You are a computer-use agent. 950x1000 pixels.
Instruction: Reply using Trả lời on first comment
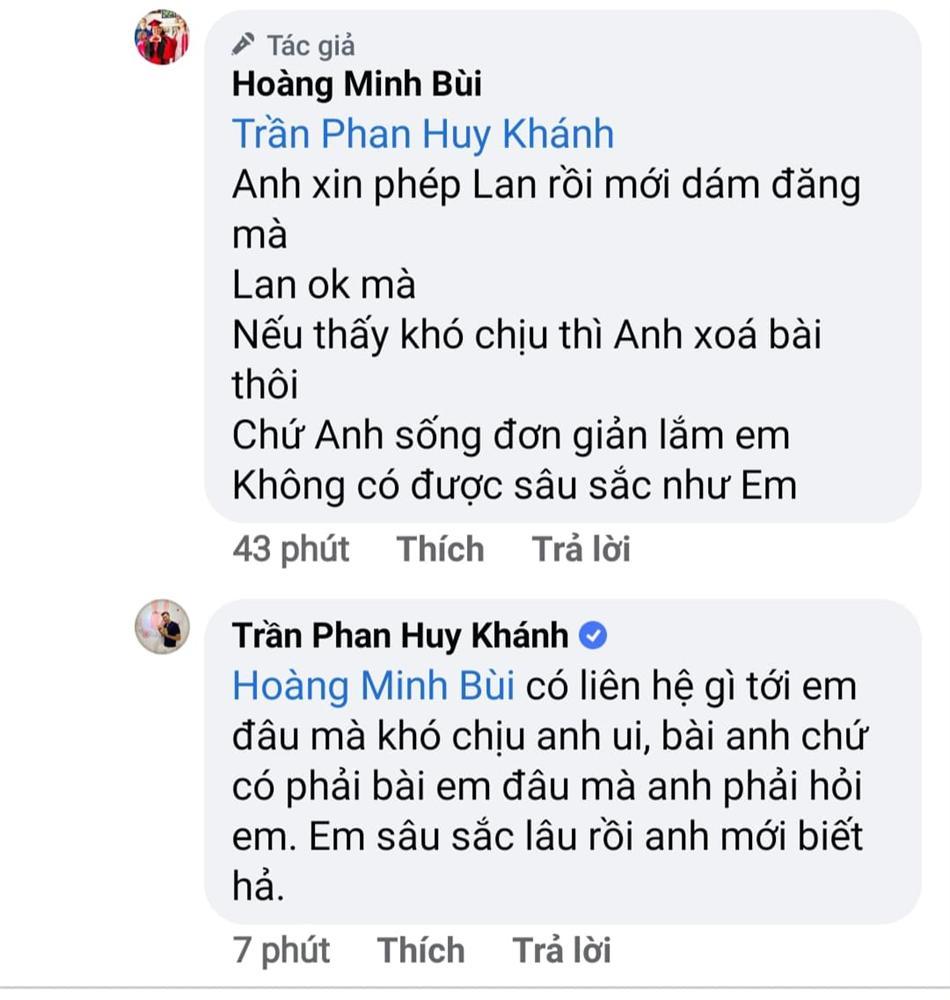coord(582,548)
